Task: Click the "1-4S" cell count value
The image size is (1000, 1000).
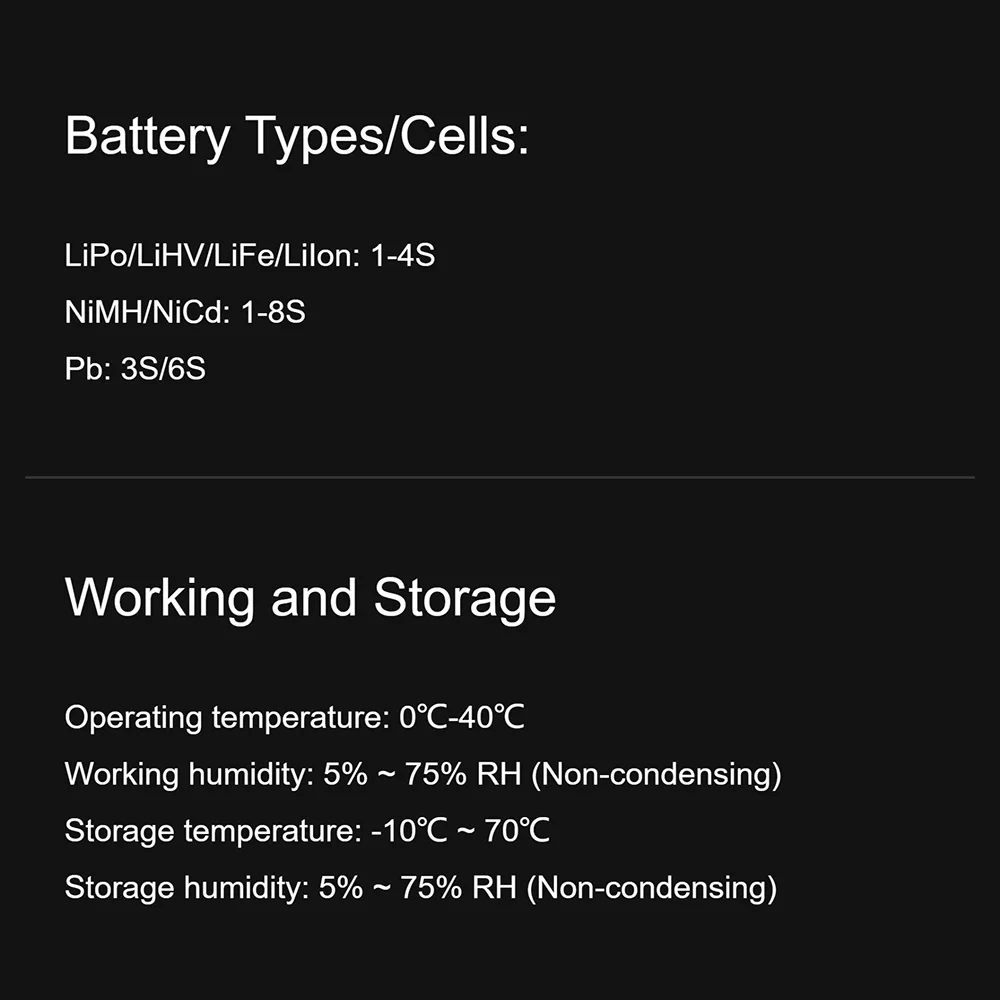Action: pos(402,256)
